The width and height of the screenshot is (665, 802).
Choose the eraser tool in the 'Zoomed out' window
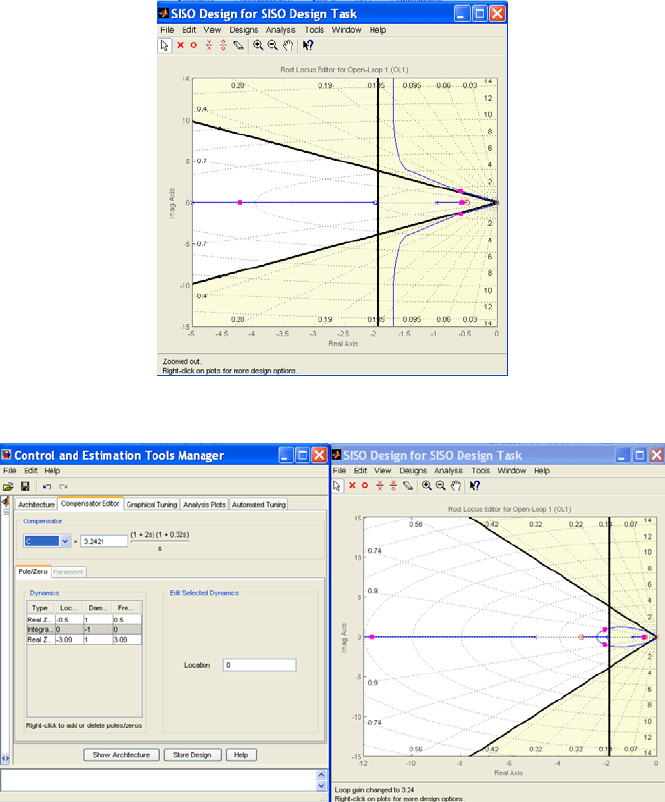(x=238, y=46)
